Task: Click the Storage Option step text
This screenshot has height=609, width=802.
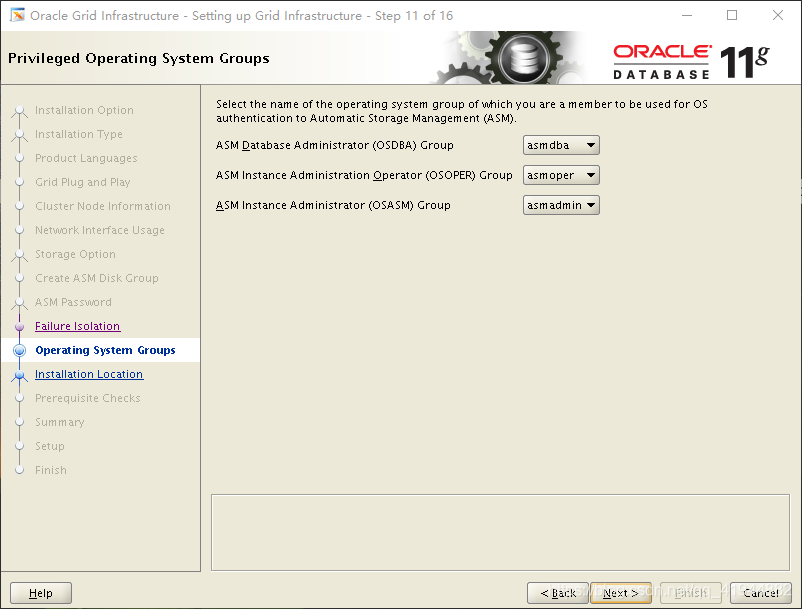Action: (x=75, y=255)
